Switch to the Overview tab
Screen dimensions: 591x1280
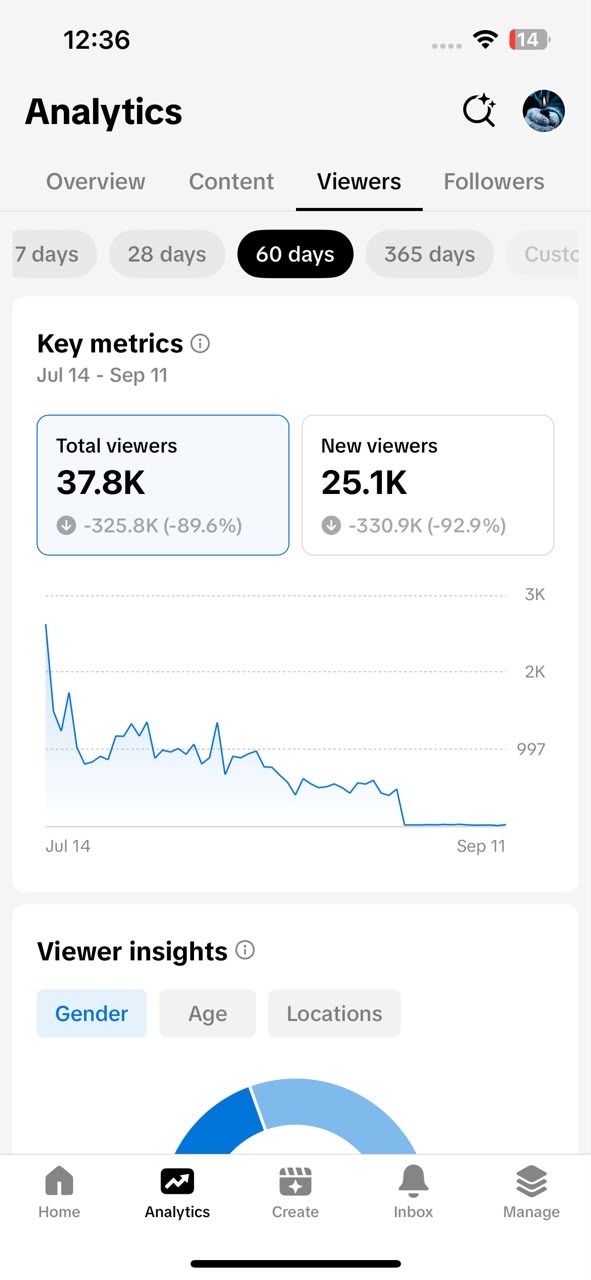(96, 182)
